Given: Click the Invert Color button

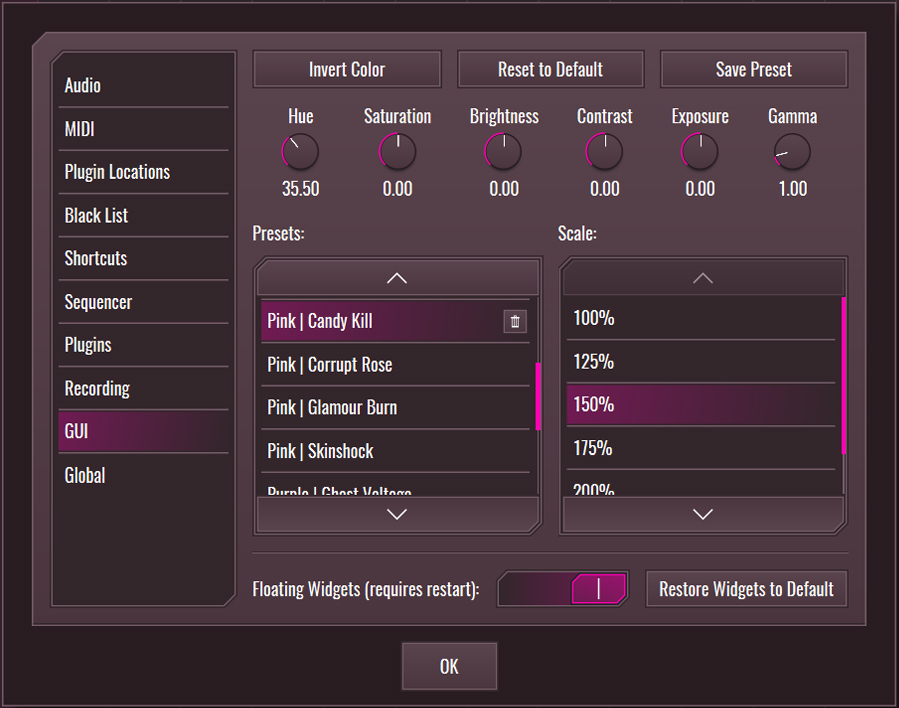Looking at the screenshot, I should [x=347, y=69].
